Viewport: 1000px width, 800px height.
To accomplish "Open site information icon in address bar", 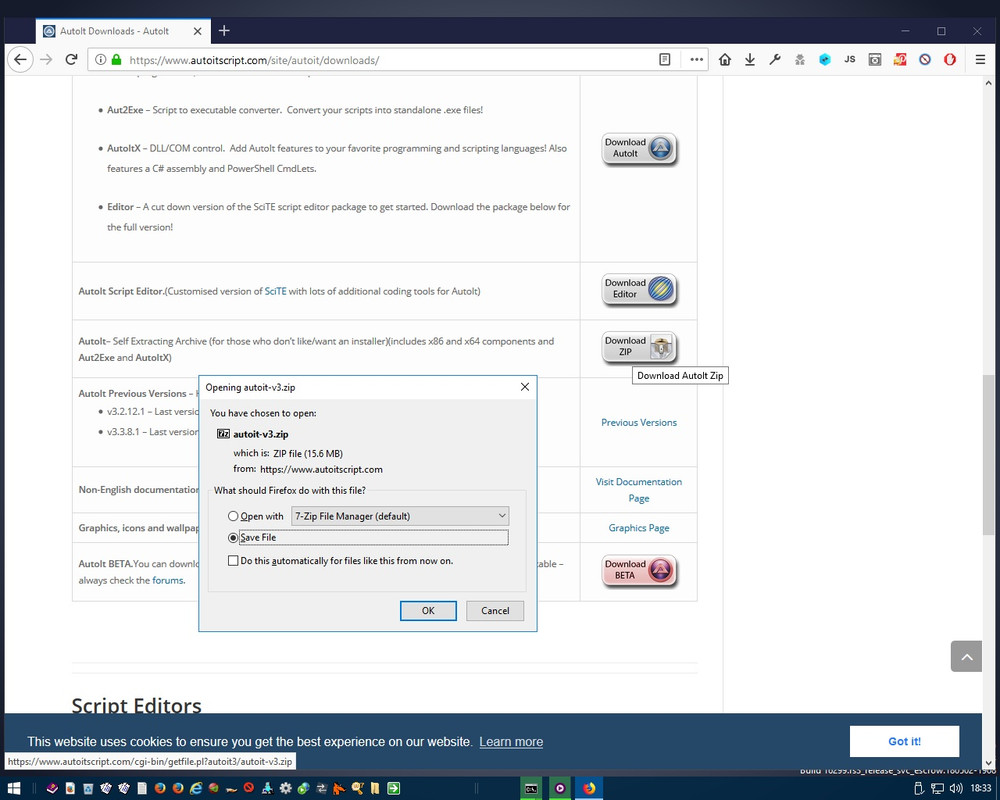I will pos(101,60).
